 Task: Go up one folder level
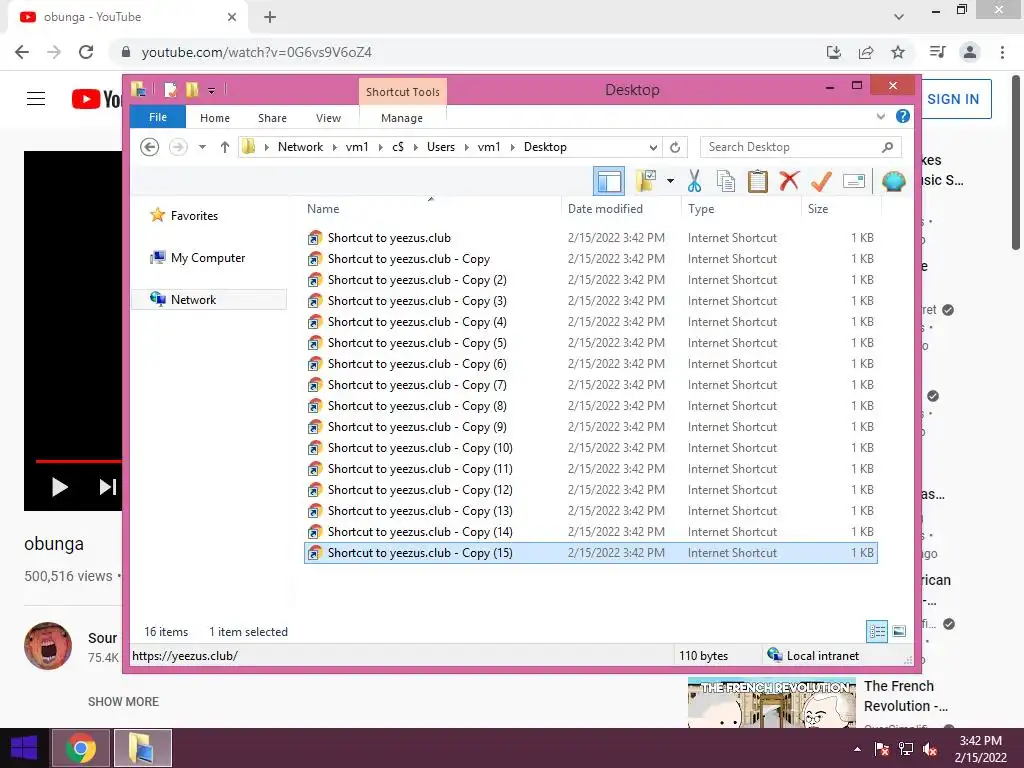(225, 147)
